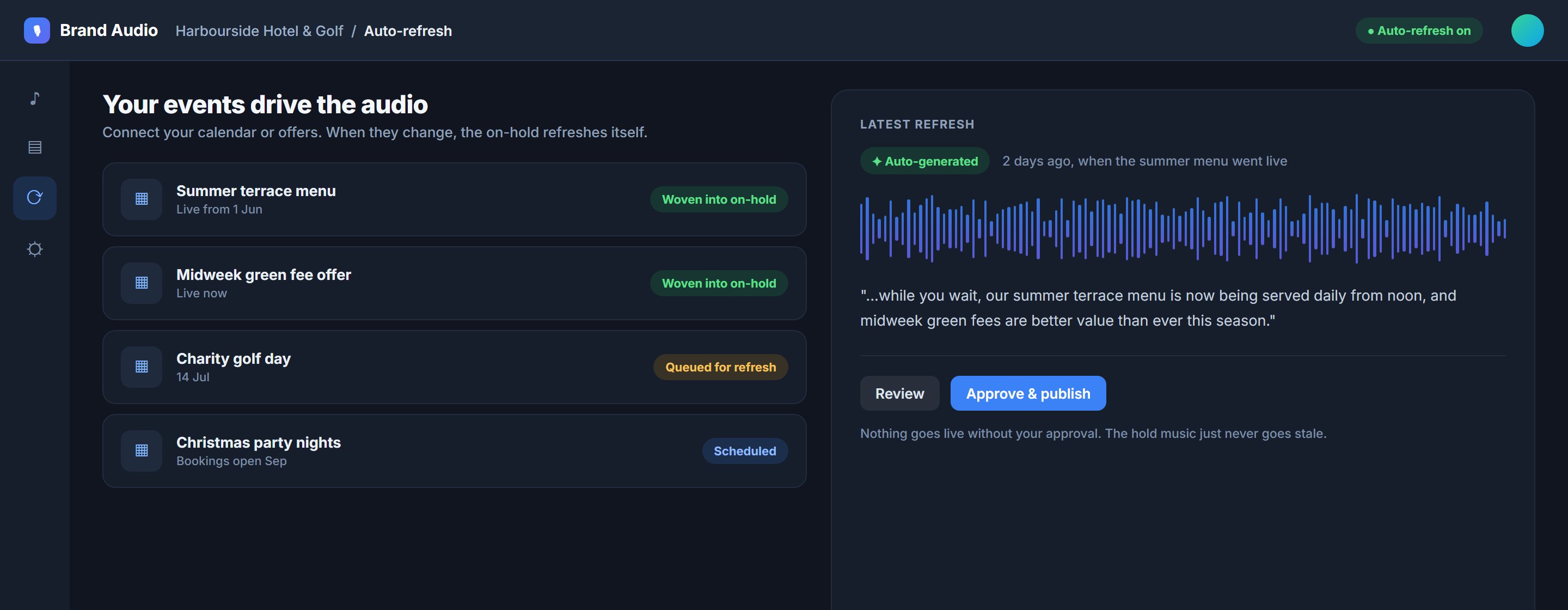Click the Charity golf day calendar icon
1568x610 pixels.
(141, 367)
